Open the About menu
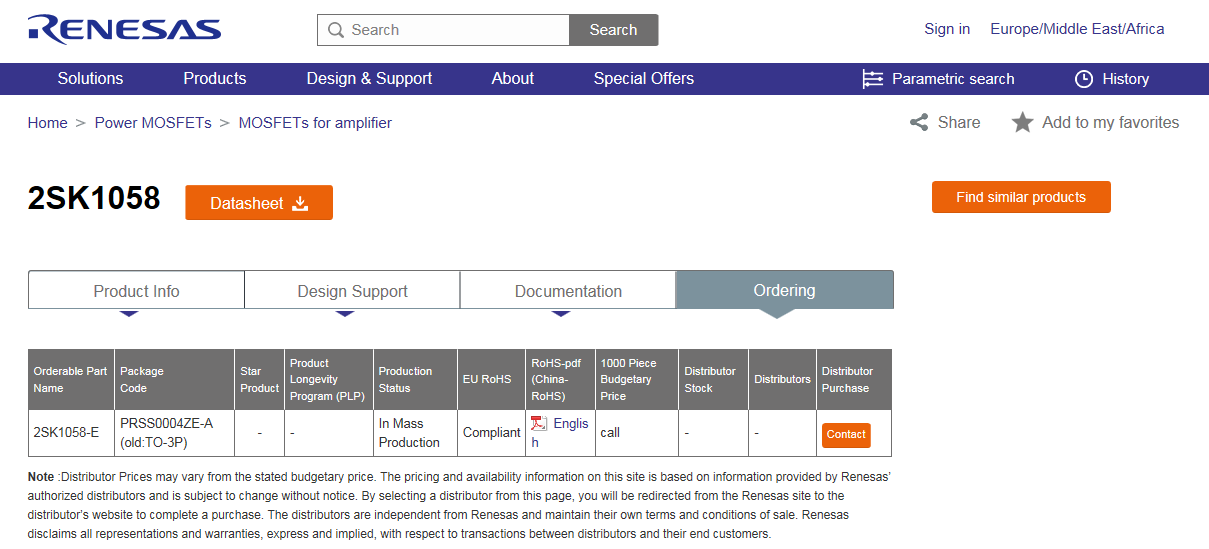1209x549 pixels. 513,79
